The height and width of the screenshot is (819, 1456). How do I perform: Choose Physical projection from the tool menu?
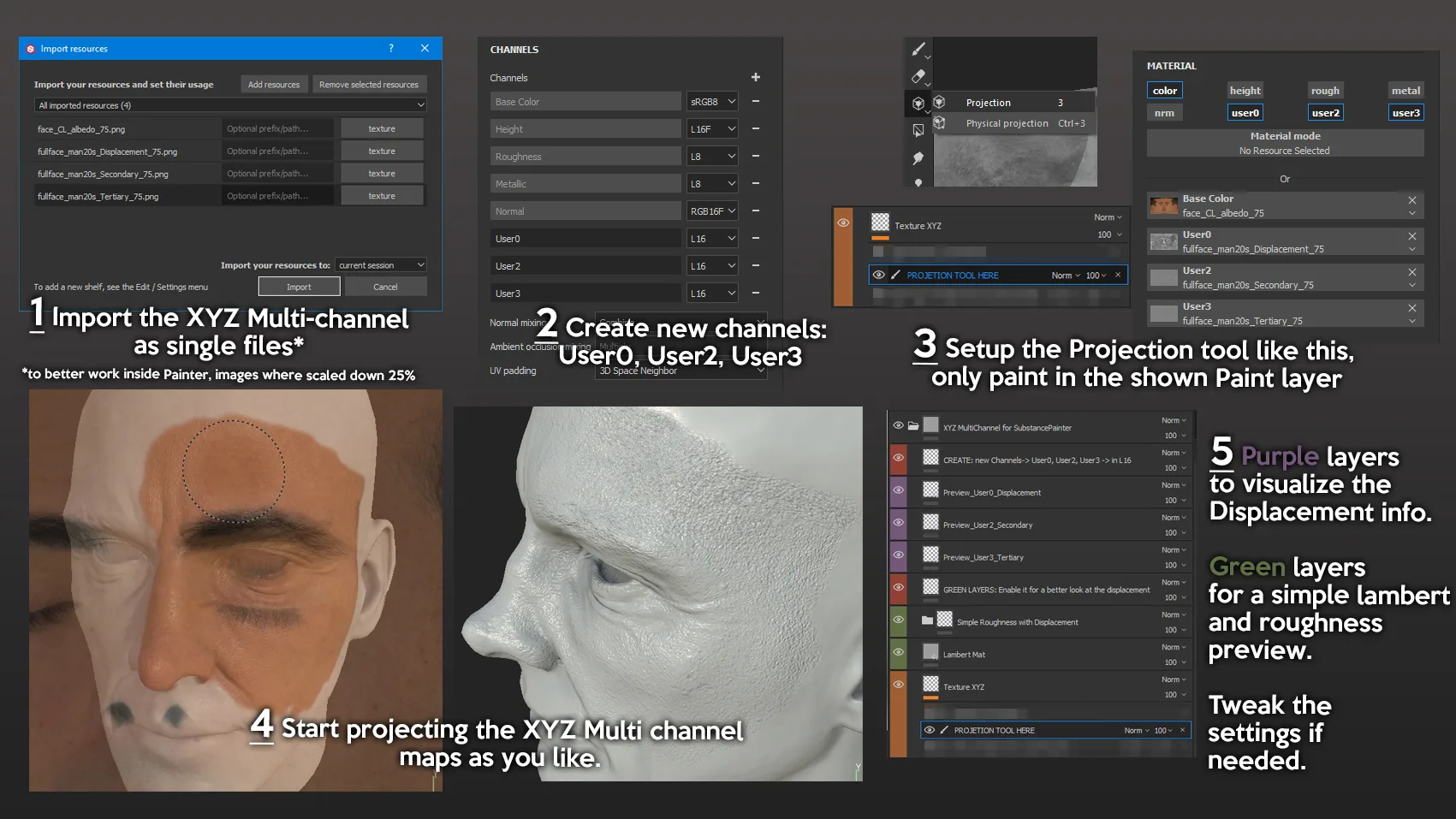tap(1007, 122)
